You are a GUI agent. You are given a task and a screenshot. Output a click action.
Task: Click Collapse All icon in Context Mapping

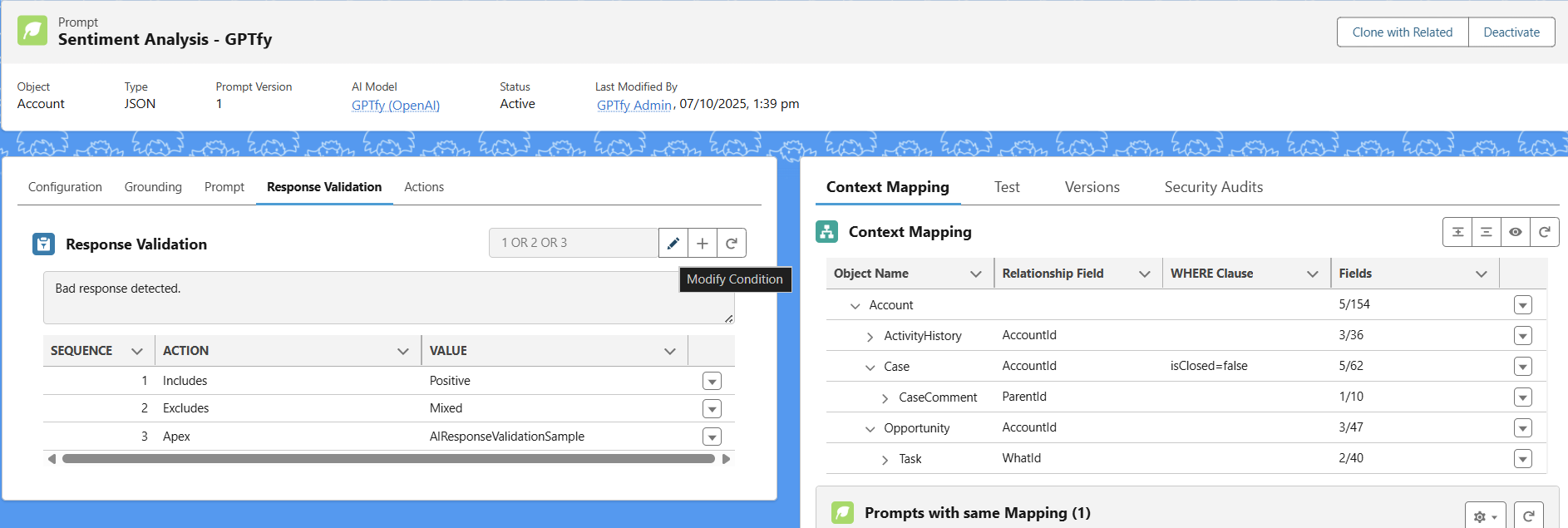tap(1487, 232)
